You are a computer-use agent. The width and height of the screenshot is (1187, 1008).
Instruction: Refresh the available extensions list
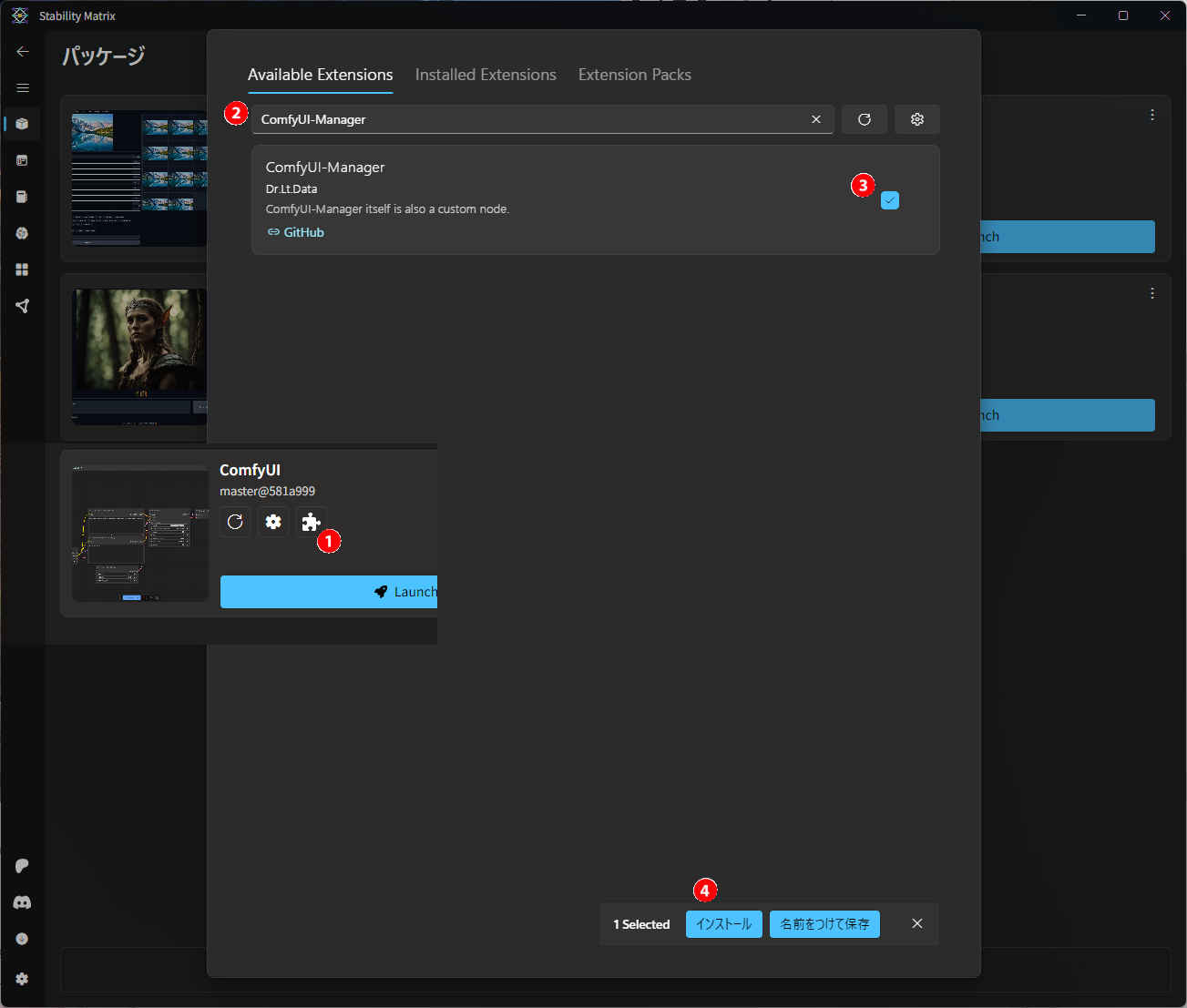(864, 119)
